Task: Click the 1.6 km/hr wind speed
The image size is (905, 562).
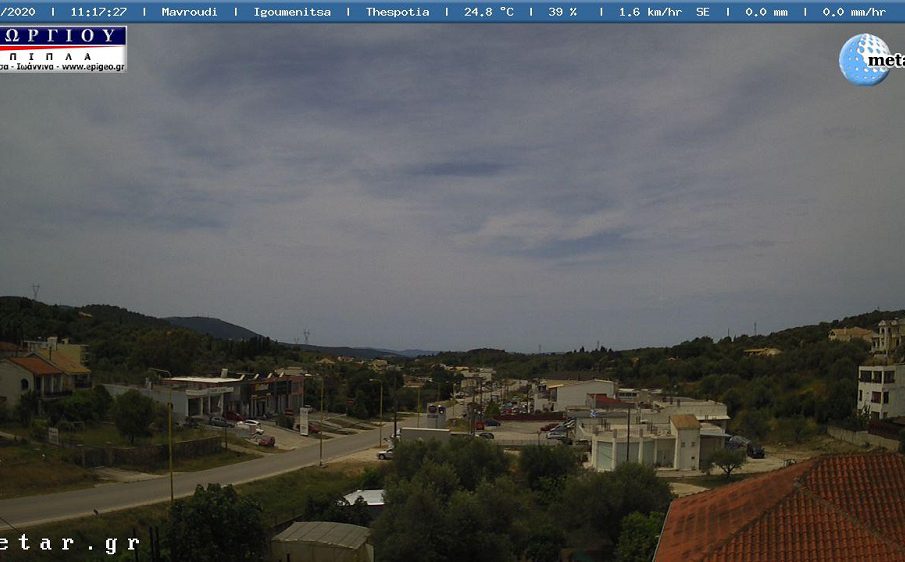Action: coord(650,12)
